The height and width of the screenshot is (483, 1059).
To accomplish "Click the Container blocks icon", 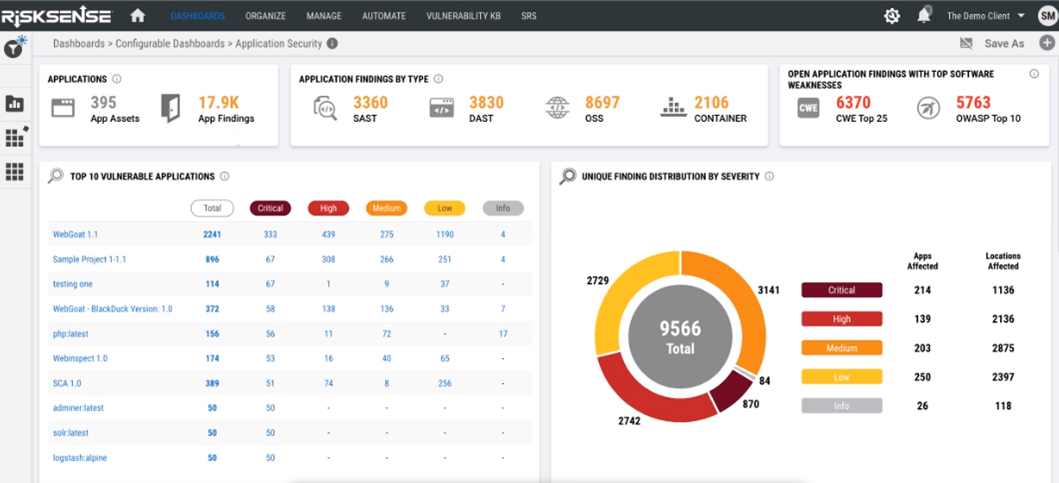I will pyautogui.click(x=673, y=108).
